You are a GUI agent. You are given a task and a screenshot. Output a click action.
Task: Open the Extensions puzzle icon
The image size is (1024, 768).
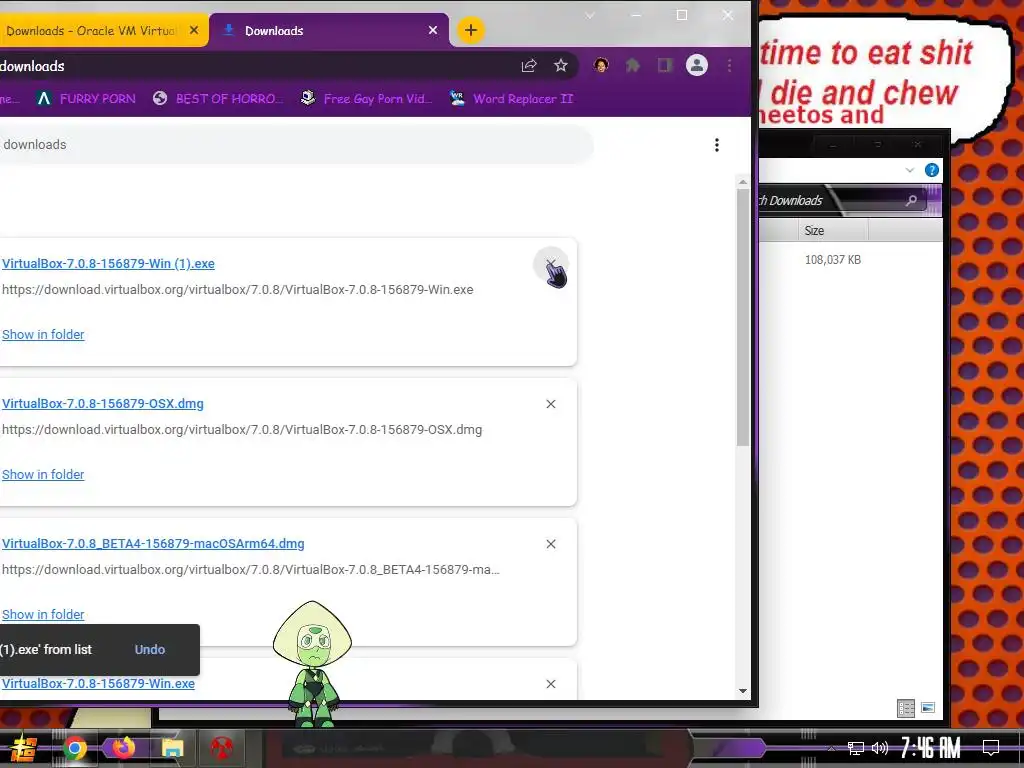coord(632,65)
